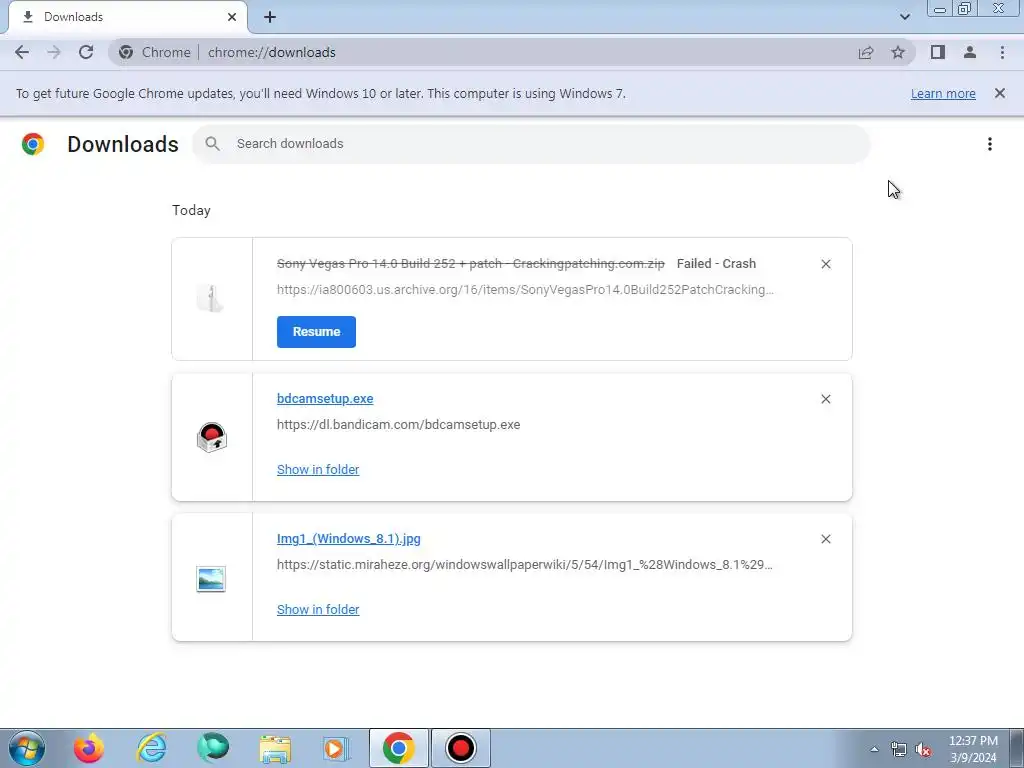Show hidden system tray icons
The image size is (1024, 768).
[x=874, y=749]
